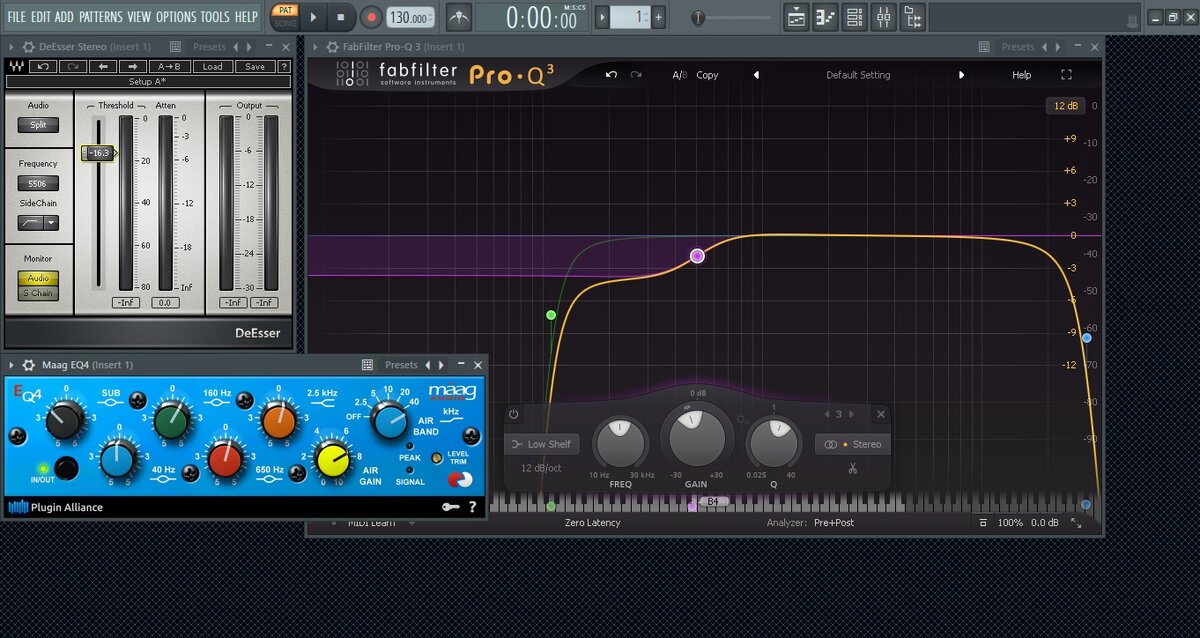This screenshot has height=638, width=1200.
Task: Open the OPTIONS menu
Action: 176,17
